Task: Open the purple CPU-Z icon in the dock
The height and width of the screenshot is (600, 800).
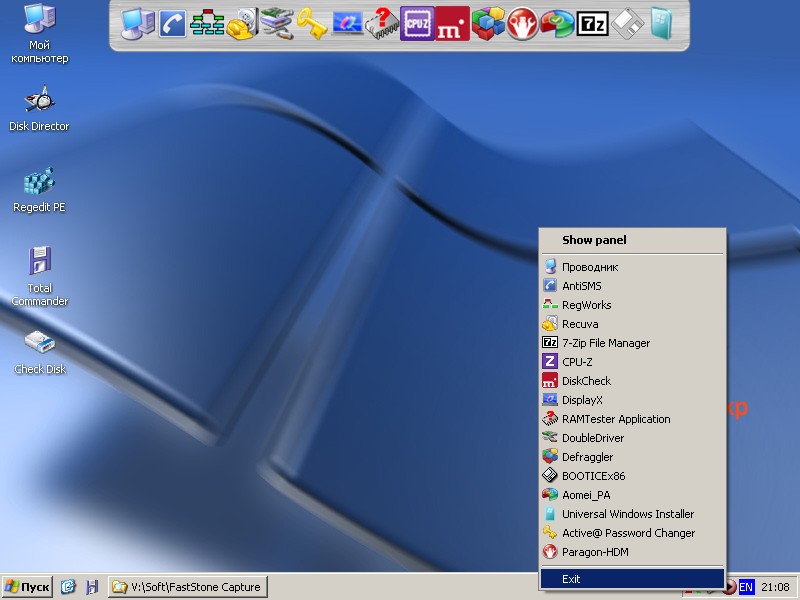Action: click(417, 23)
